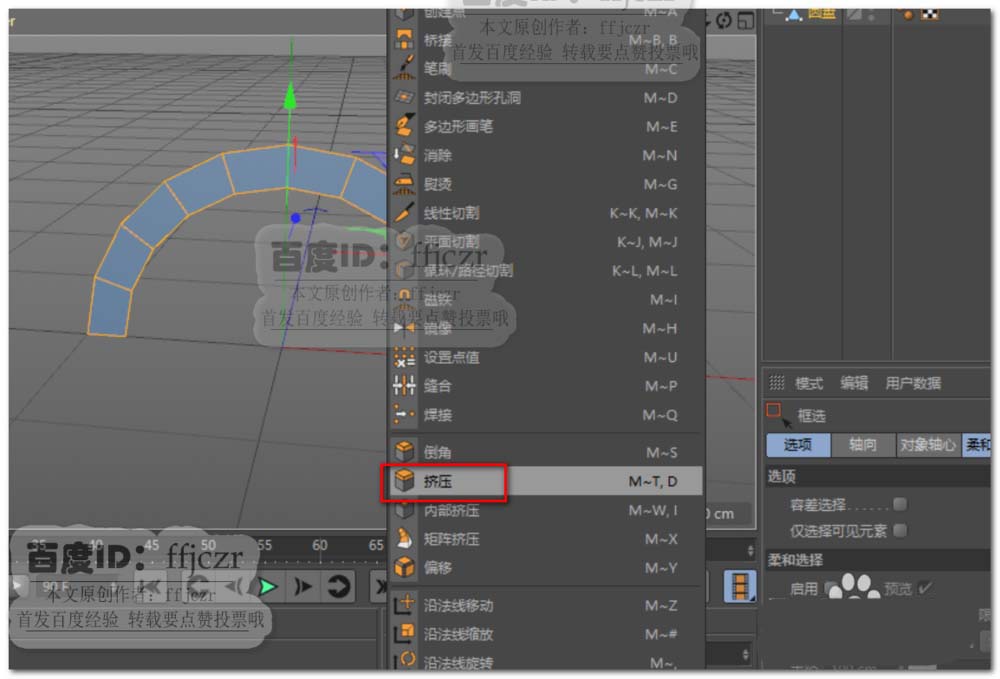Image resolution: width=1000 pixels, height=679 pixels.
Task: Toggle the 预览 preview checkbox
Action: tap(925, 588)
